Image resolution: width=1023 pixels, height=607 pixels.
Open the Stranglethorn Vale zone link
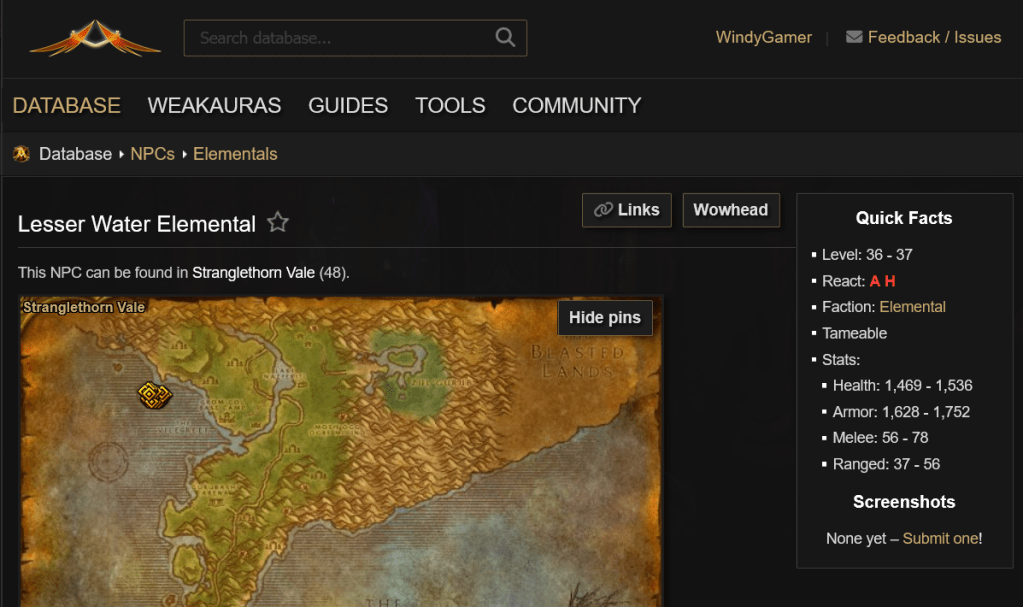click(253, 272)
